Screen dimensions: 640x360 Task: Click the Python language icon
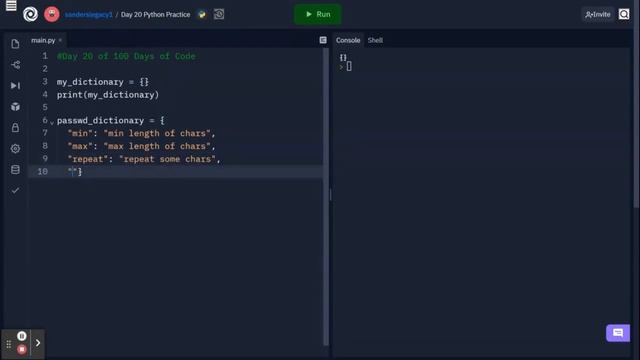202,15
